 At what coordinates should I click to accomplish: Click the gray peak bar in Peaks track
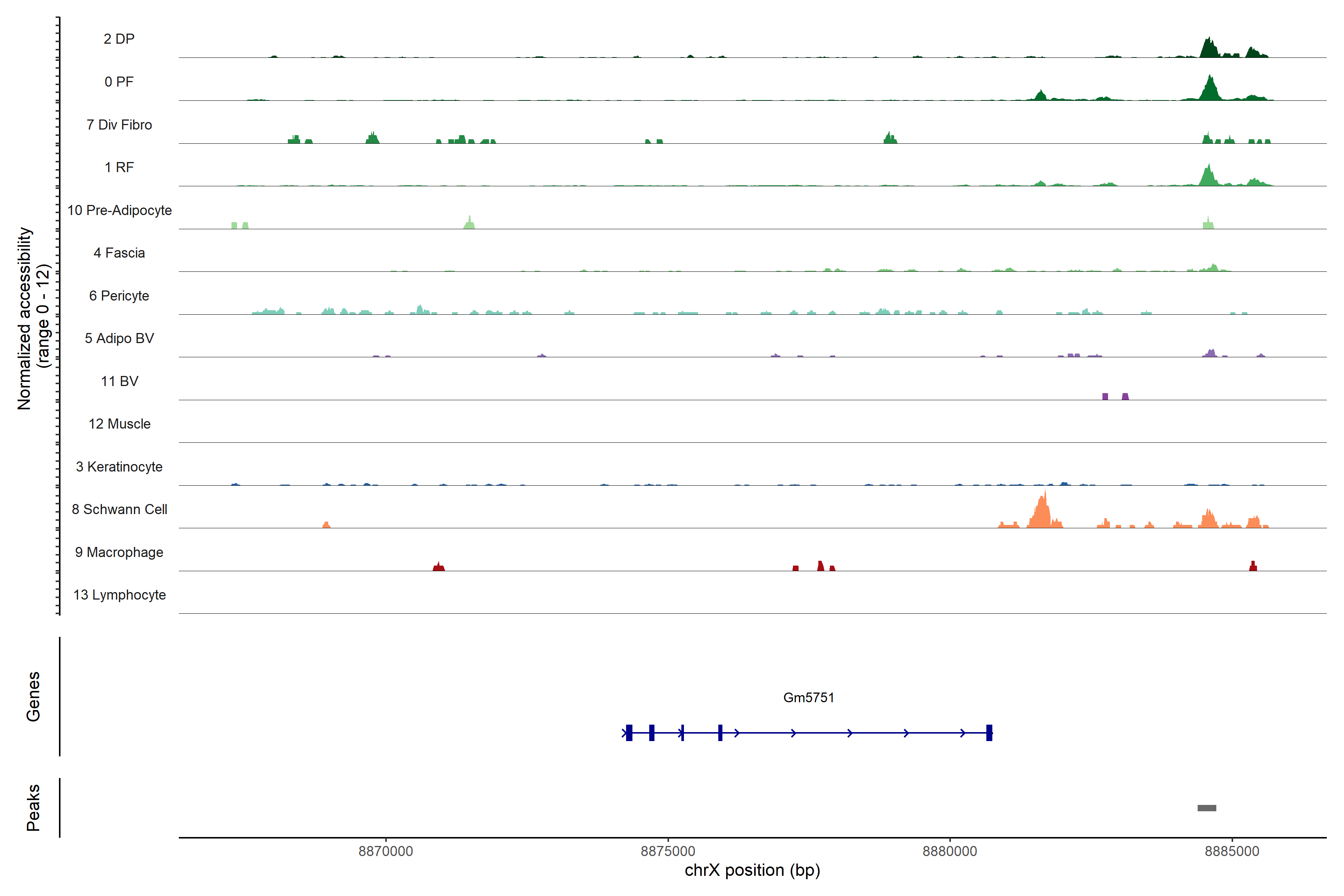[x=1206, y=808]
